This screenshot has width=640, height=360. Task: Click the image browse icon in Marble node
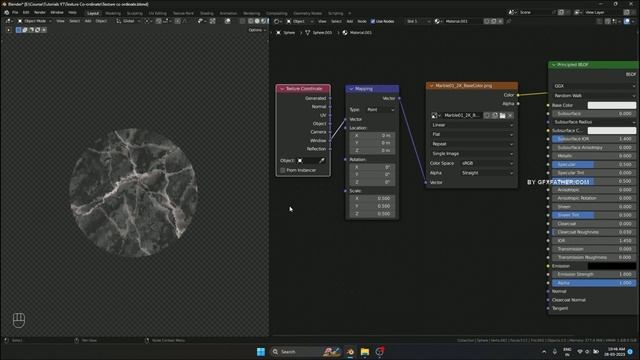click(x=436, y=116)
